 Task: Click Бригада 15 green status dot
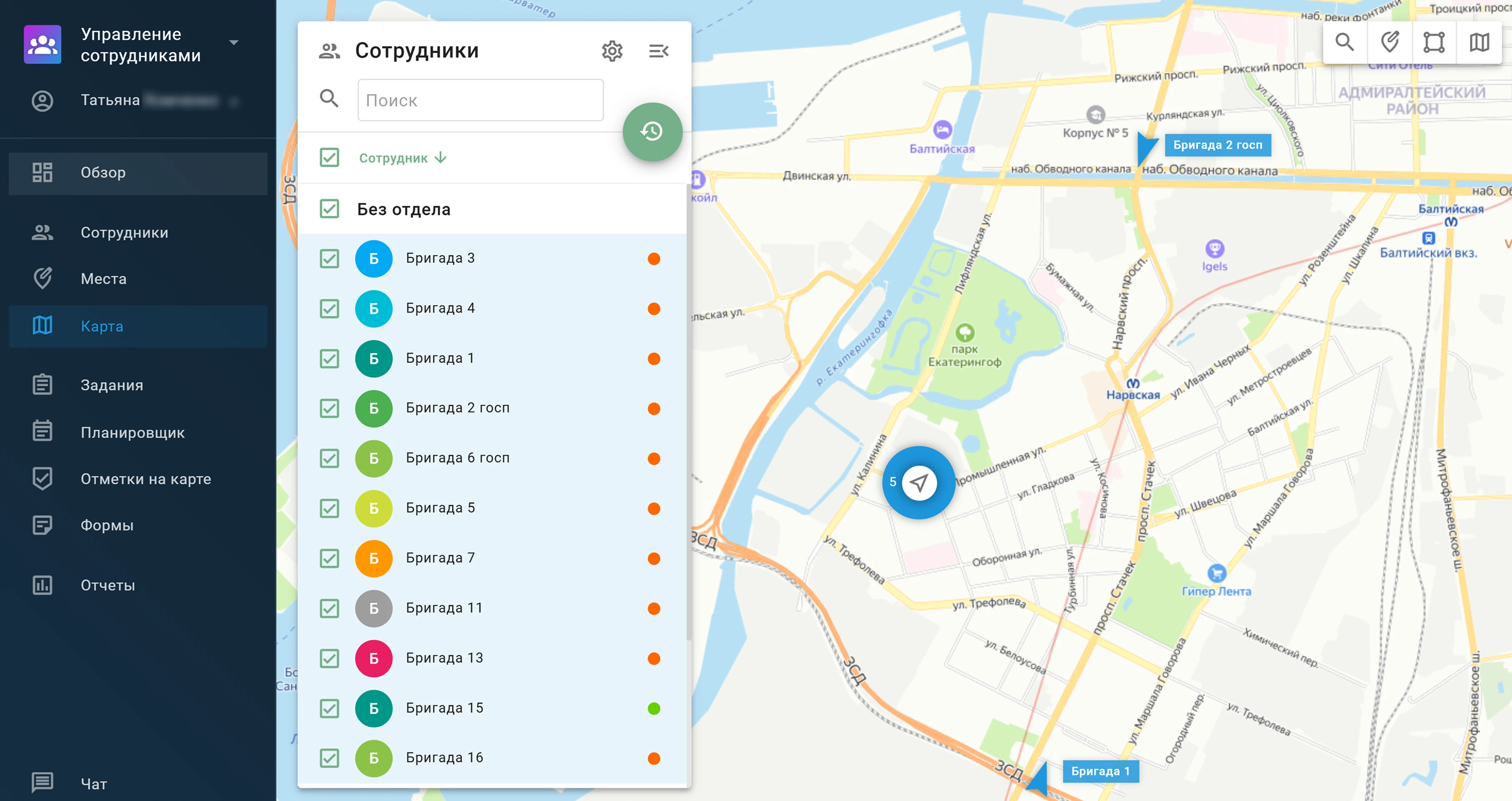pos(654,708)
